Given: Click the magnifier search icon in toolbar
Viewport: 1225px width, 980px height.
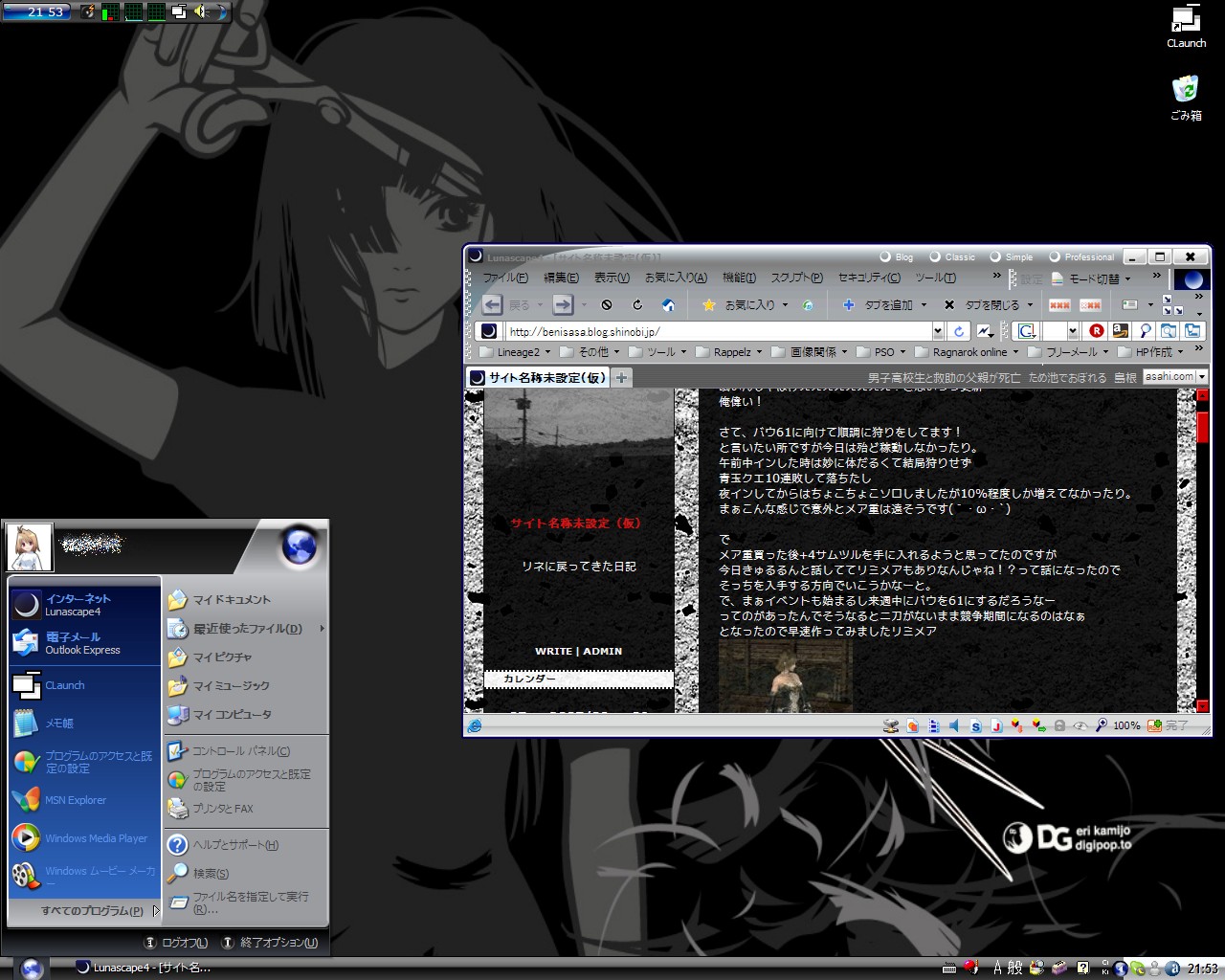Looking at the screenshot, I should click(1145, 331).
